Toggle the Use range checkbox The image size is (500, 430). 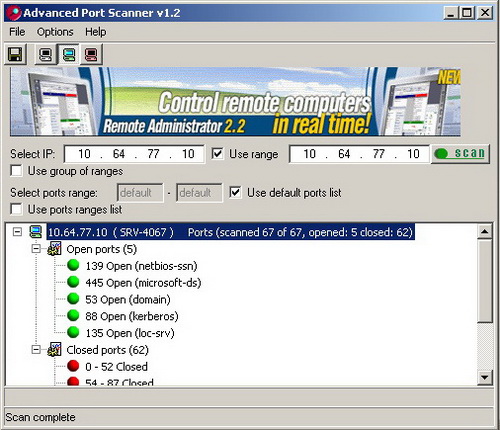(x=217, y=154)
